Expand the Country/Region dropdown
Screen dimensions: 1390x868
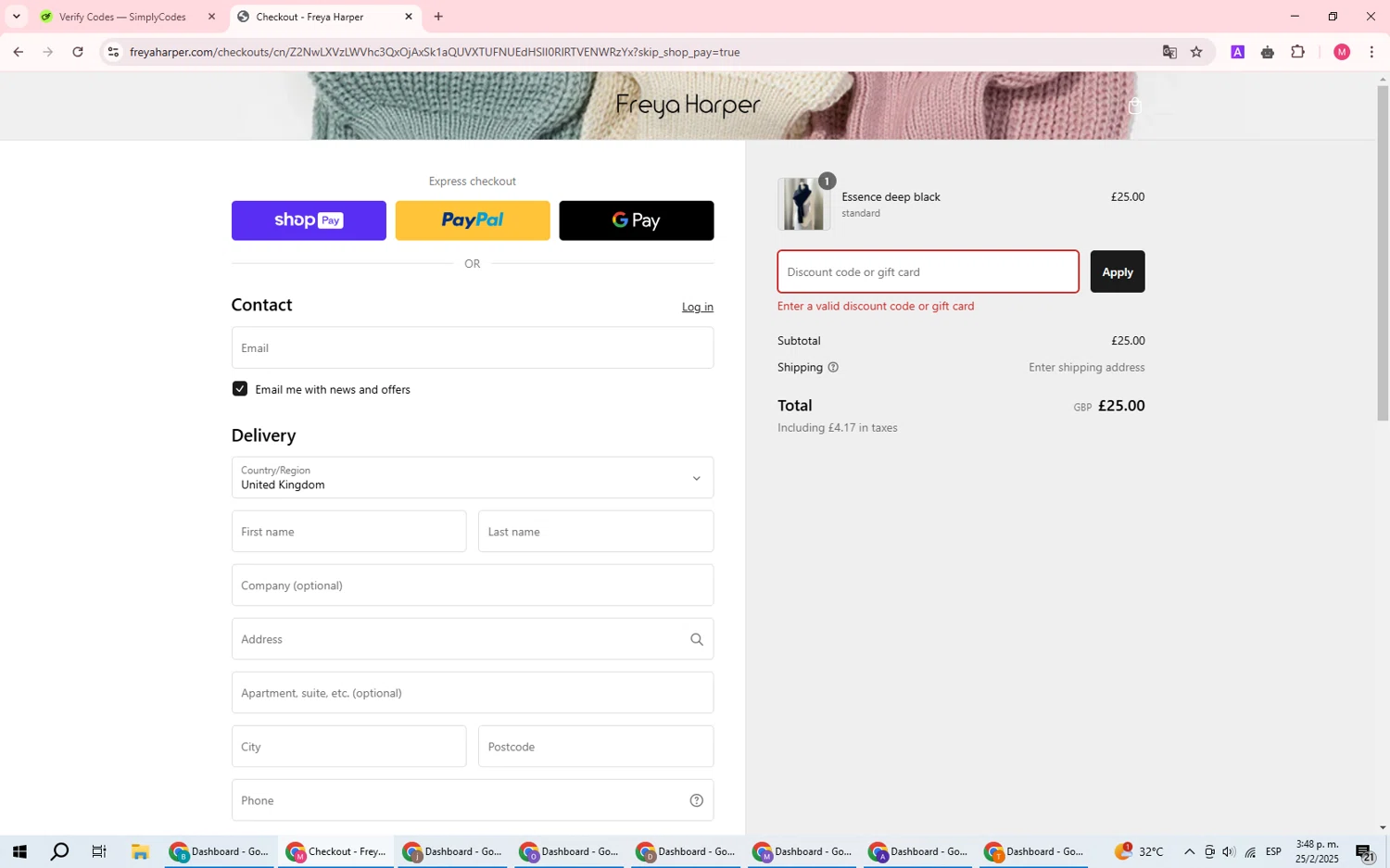473,478
